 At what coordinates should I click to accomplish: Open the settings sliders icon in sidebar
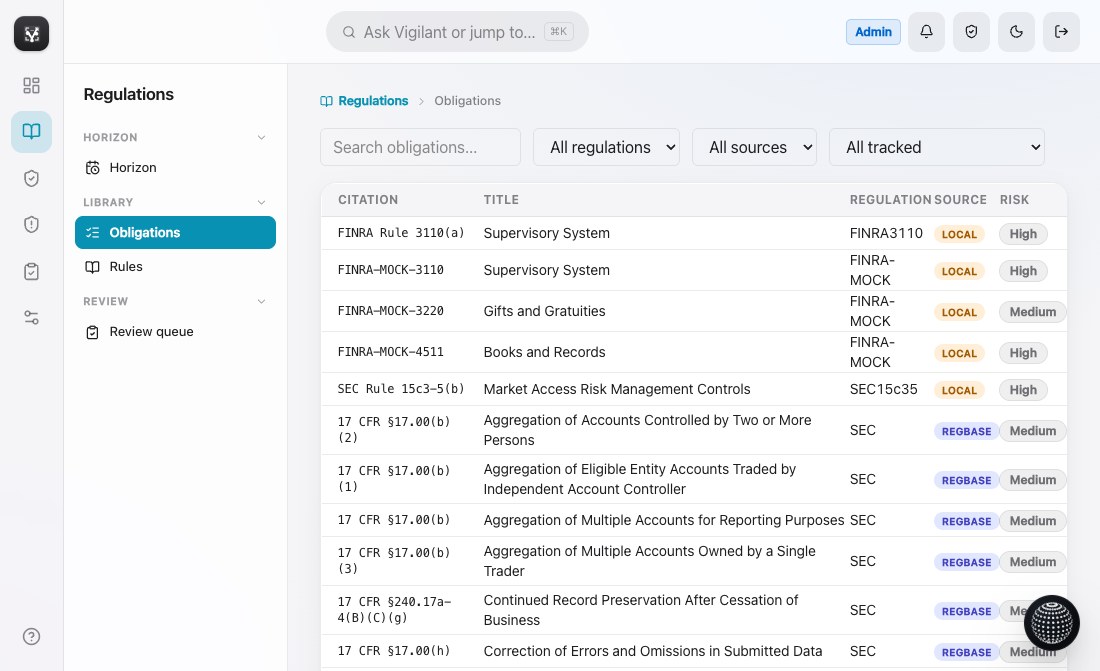tap(32, 317)
